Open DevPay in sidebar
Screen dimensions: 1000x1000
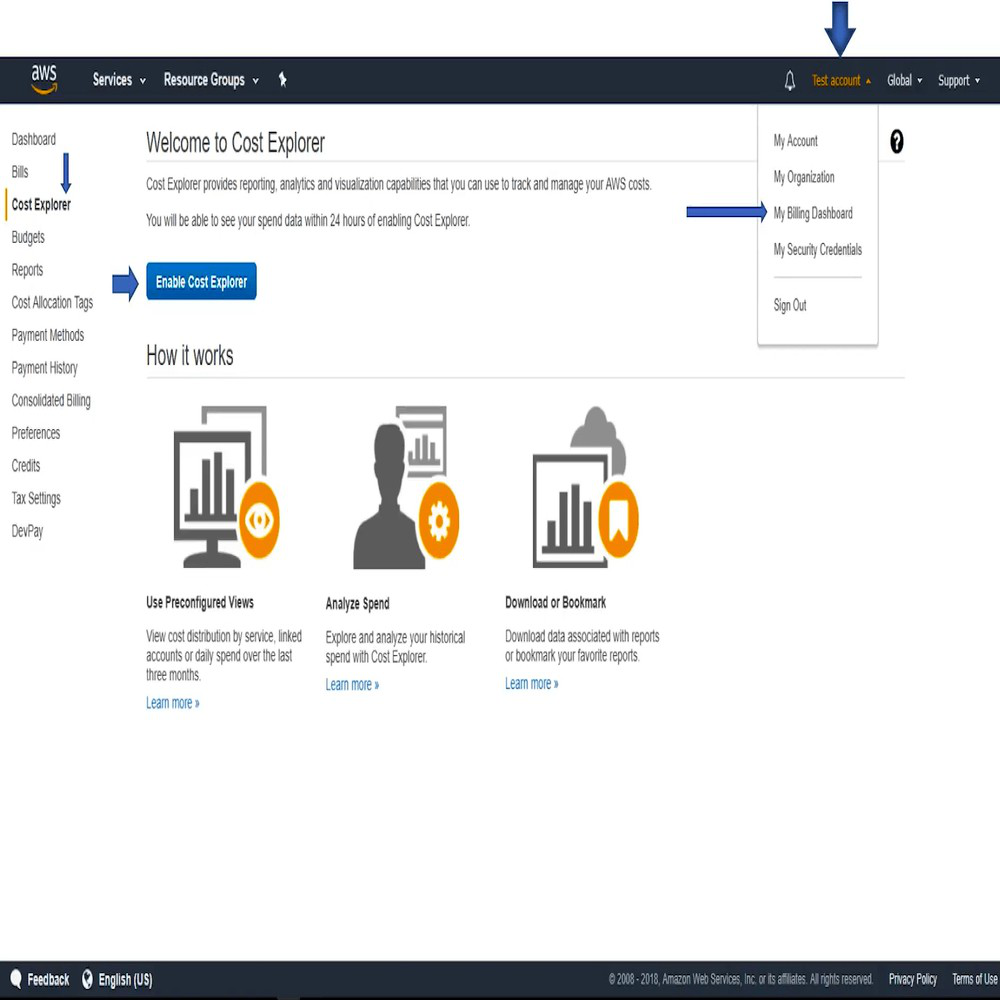coord(27,531)
